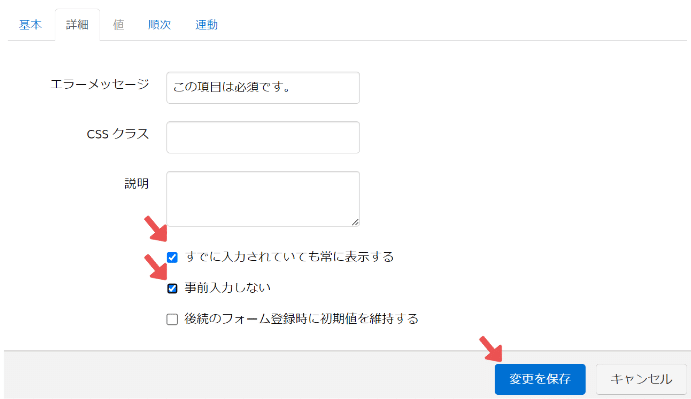Click the エラーメッセージ field label
Image resolution: width=691 pixels, height=399 pixels.
(100, 84)
